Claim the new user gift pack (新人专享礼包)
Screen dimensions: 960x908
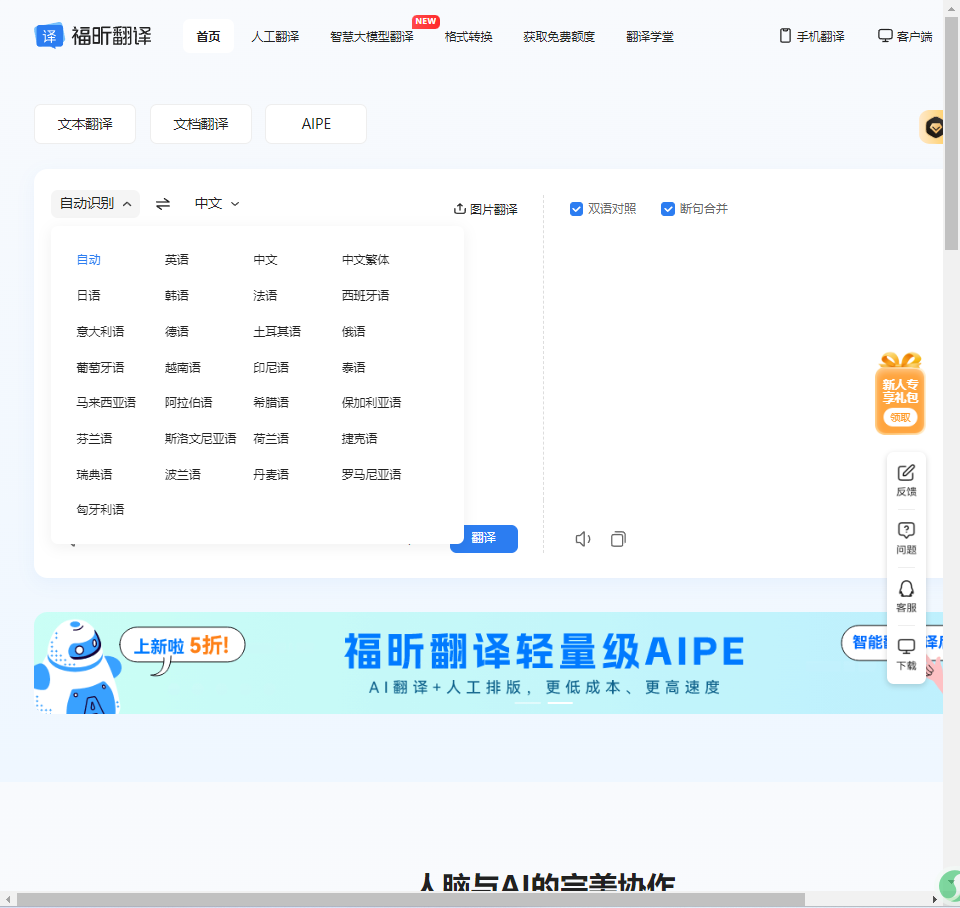point(900,394)
